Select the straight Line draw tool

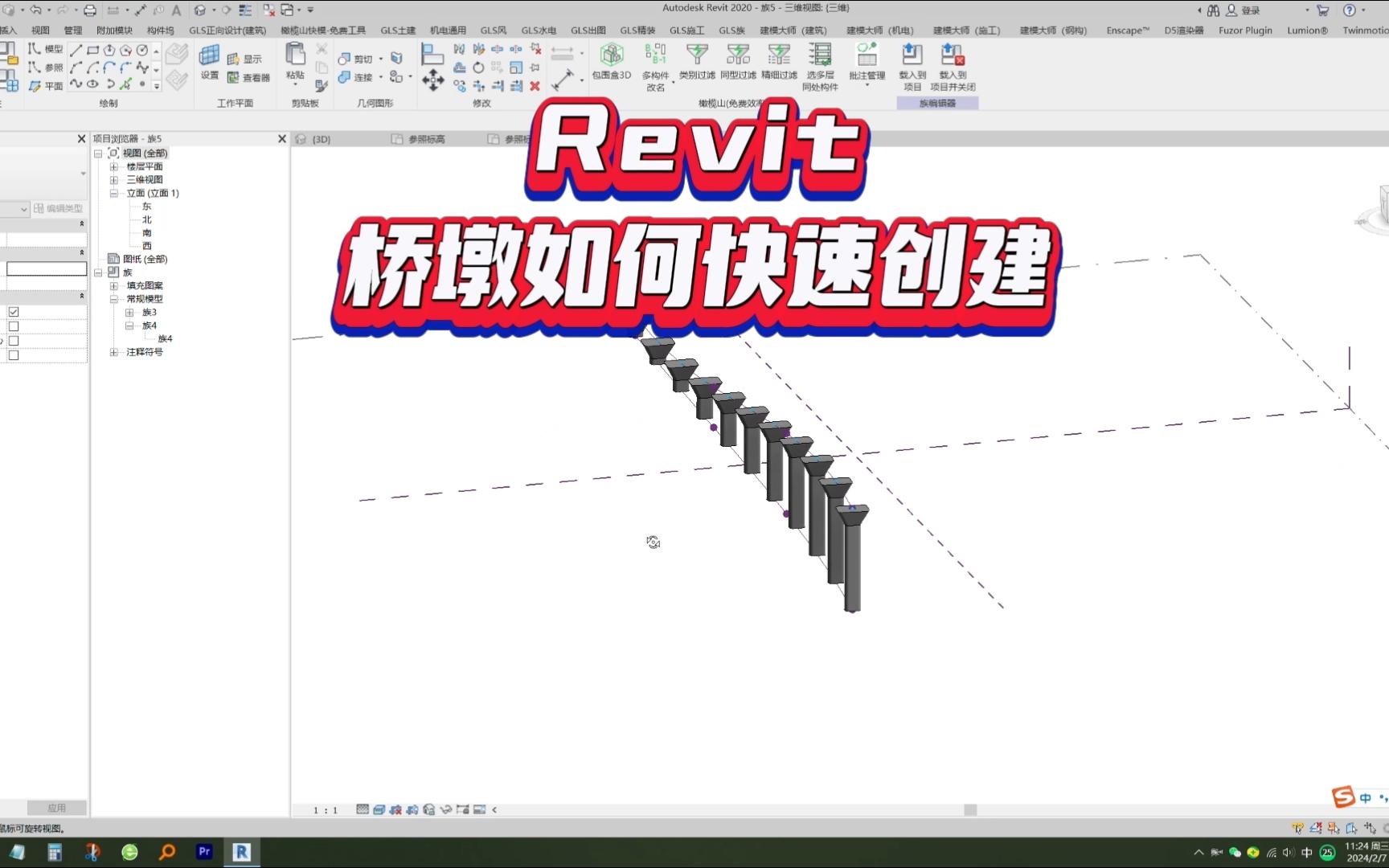coord(76,50)
